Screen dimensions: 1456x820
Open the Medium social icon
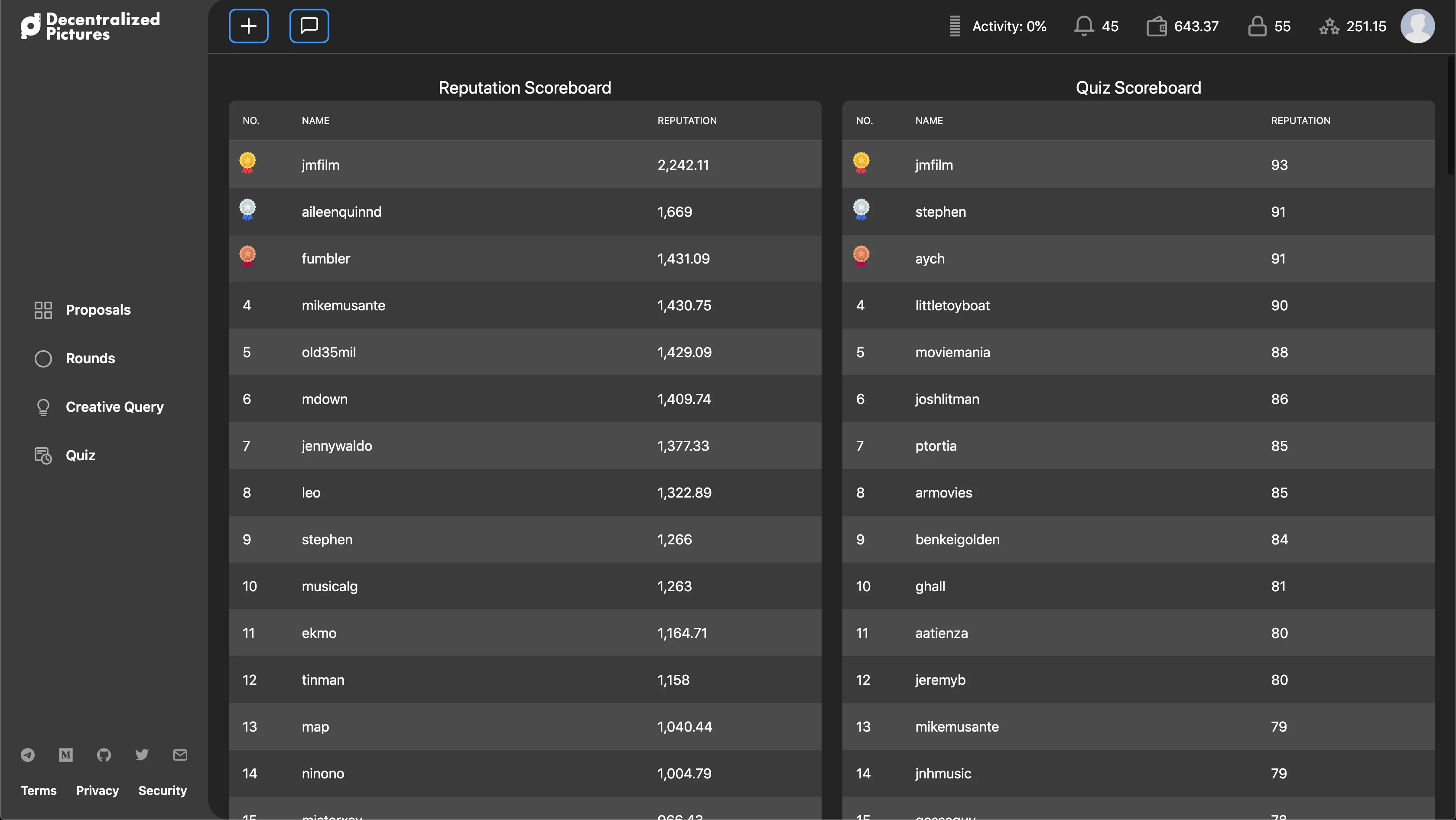[65, 755]
